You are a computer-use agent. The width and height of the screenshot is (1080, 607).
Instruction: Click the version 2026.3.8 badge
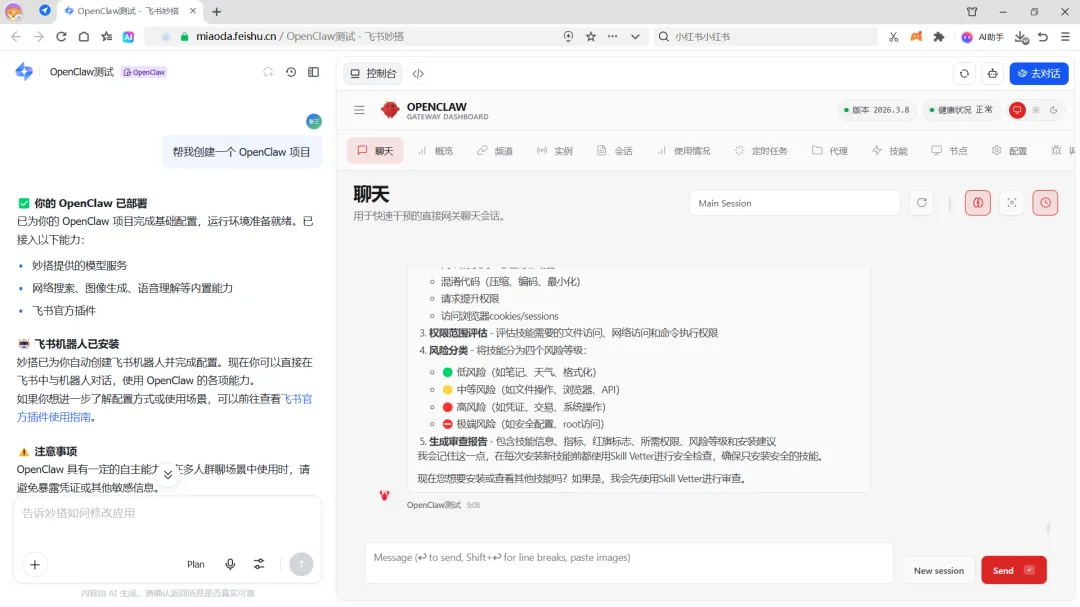[876, 110]
